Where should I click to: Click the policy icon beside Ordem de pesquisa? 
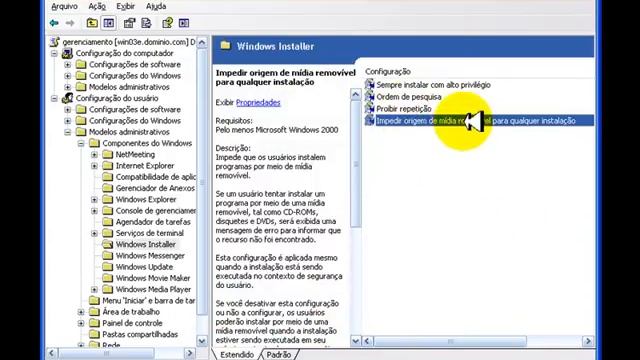[x=370, y=96]
